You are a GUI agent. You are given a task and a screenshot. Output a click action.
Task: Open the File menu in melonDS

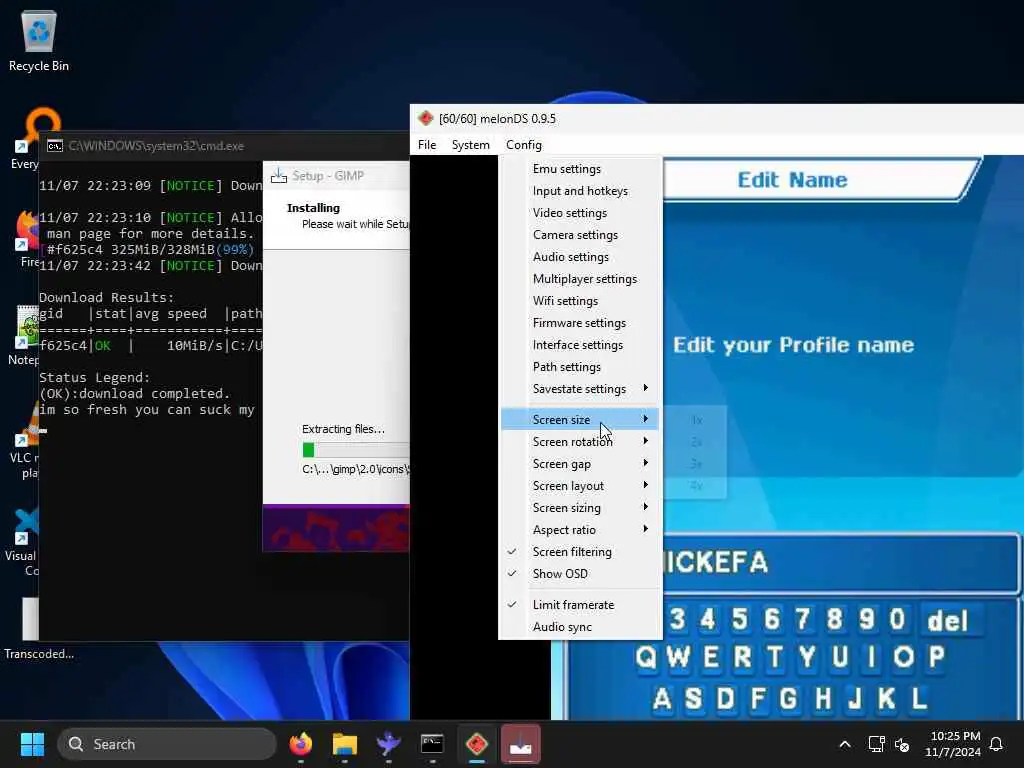click(427, 145)
